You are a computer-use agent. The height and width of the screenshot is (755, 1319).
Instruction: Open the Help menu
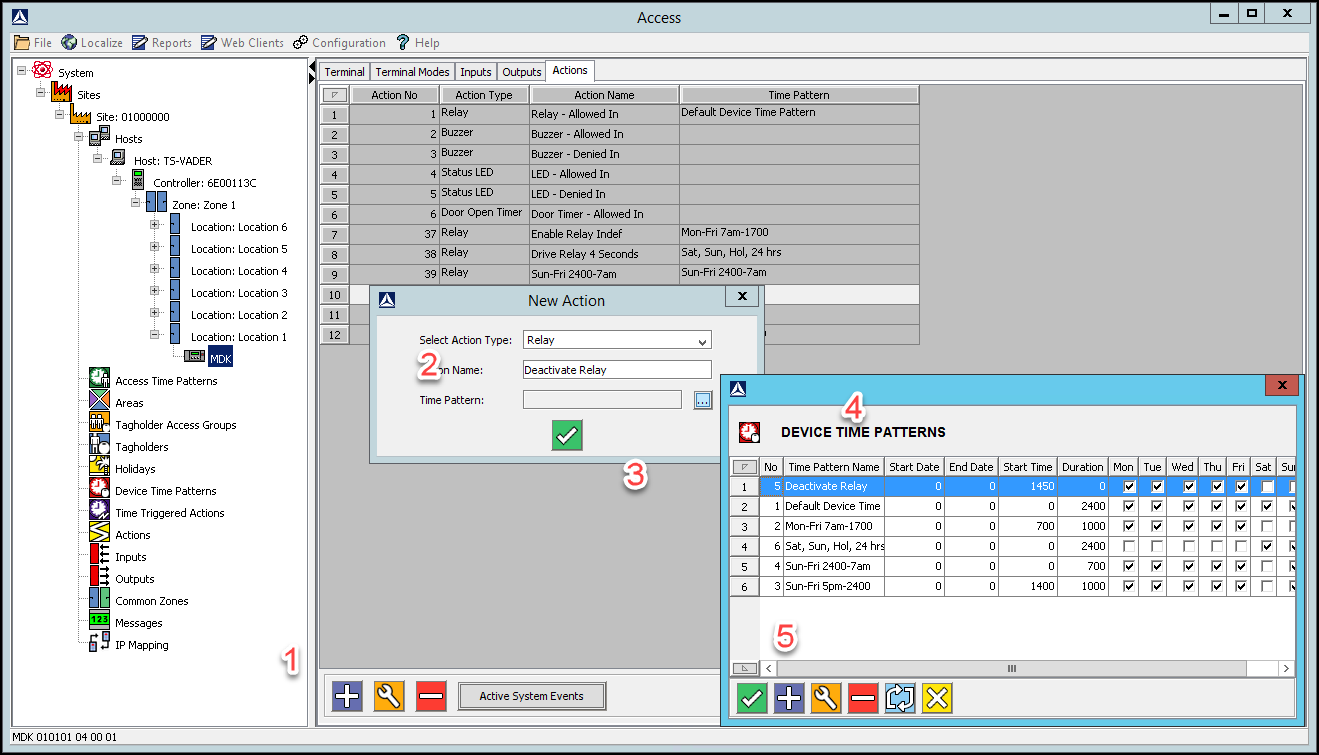click(x=418, y=43)
